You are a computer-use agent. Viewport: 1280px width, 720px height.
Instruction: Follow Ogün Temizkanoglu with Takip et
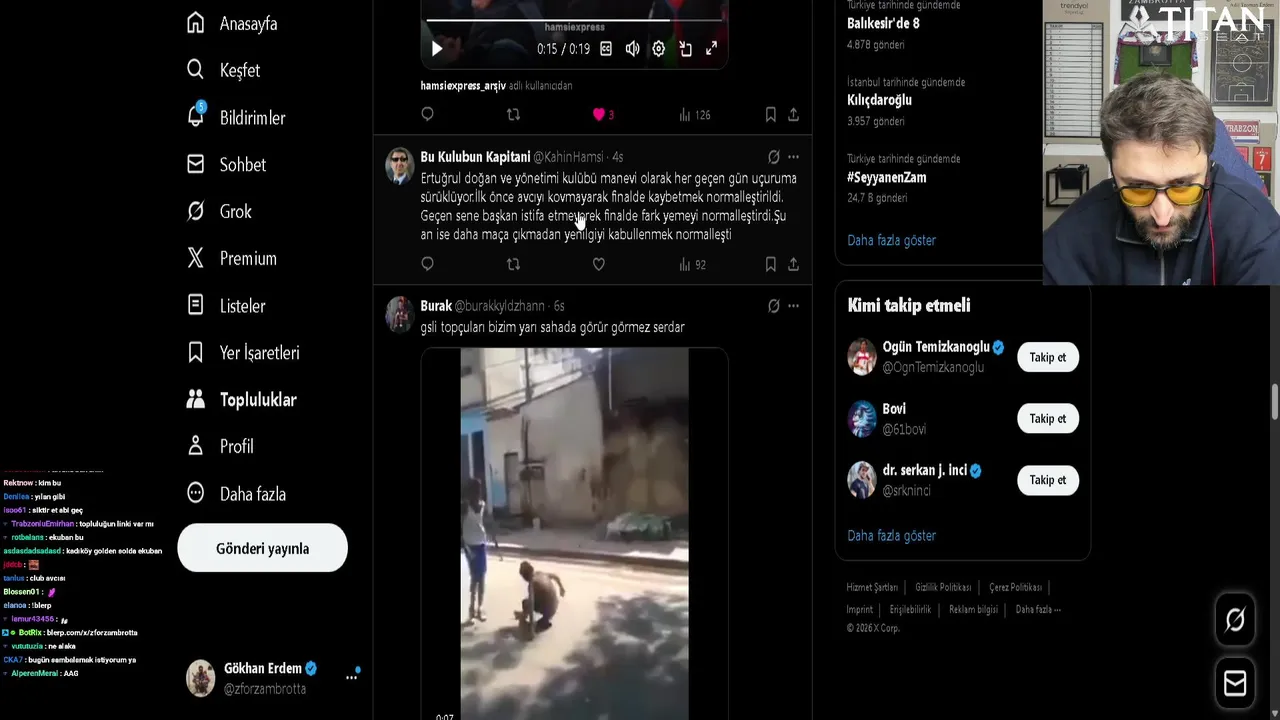[1048, 357]
